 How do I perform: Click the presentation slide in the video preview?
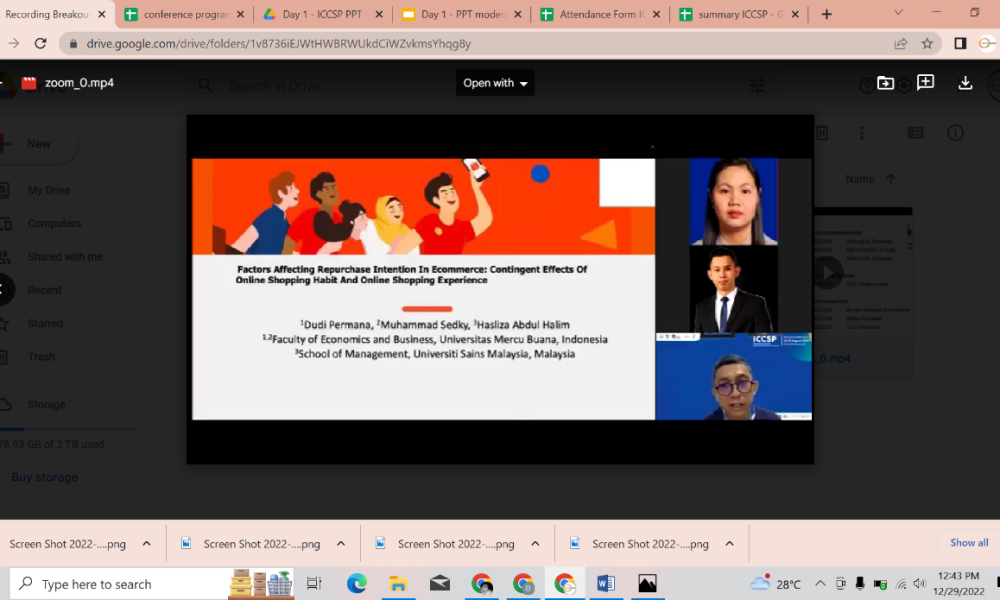click(x=423, y=289)
